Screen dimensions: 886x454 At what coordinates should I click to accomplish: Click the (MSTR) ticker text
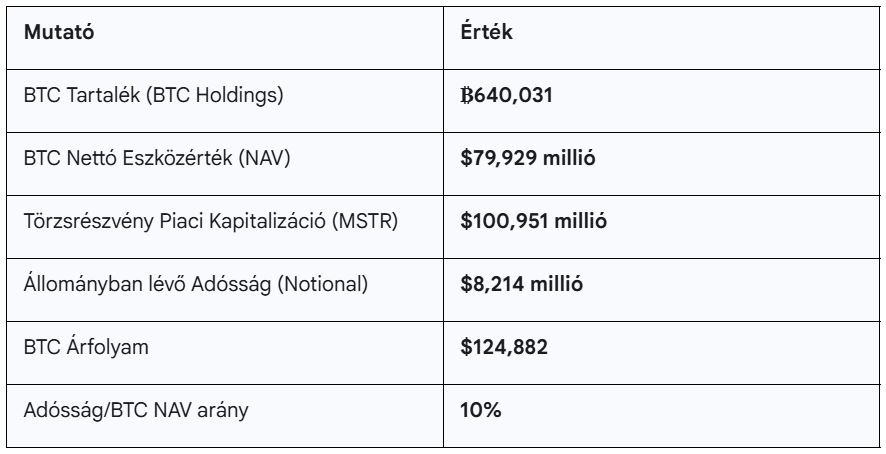pyautogui.click(x=372, y=221)
